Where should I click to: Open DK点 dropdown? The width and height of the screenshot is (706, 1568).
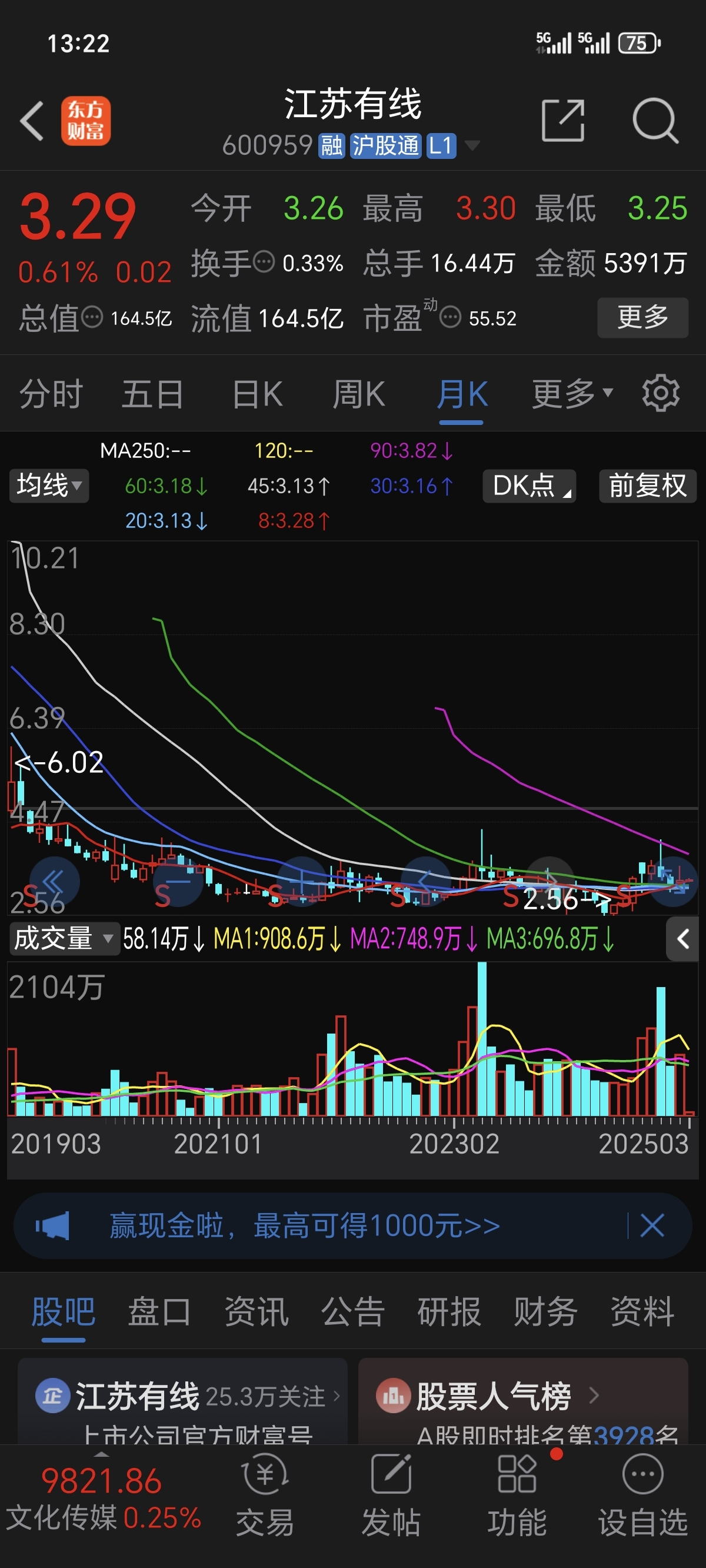tap(529, 485)
